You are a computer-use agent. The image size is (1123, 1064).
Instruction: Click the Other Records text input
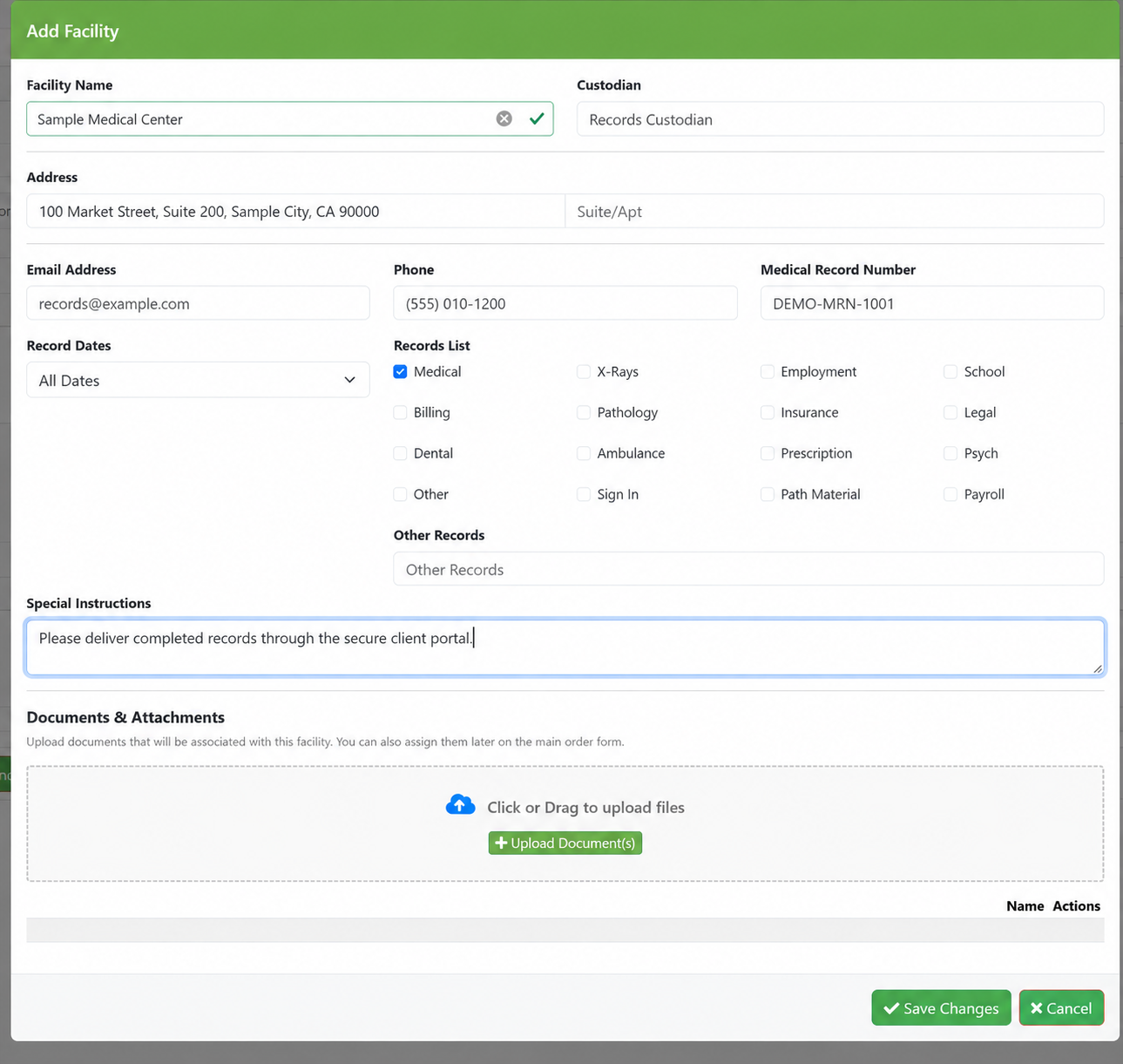748,569
